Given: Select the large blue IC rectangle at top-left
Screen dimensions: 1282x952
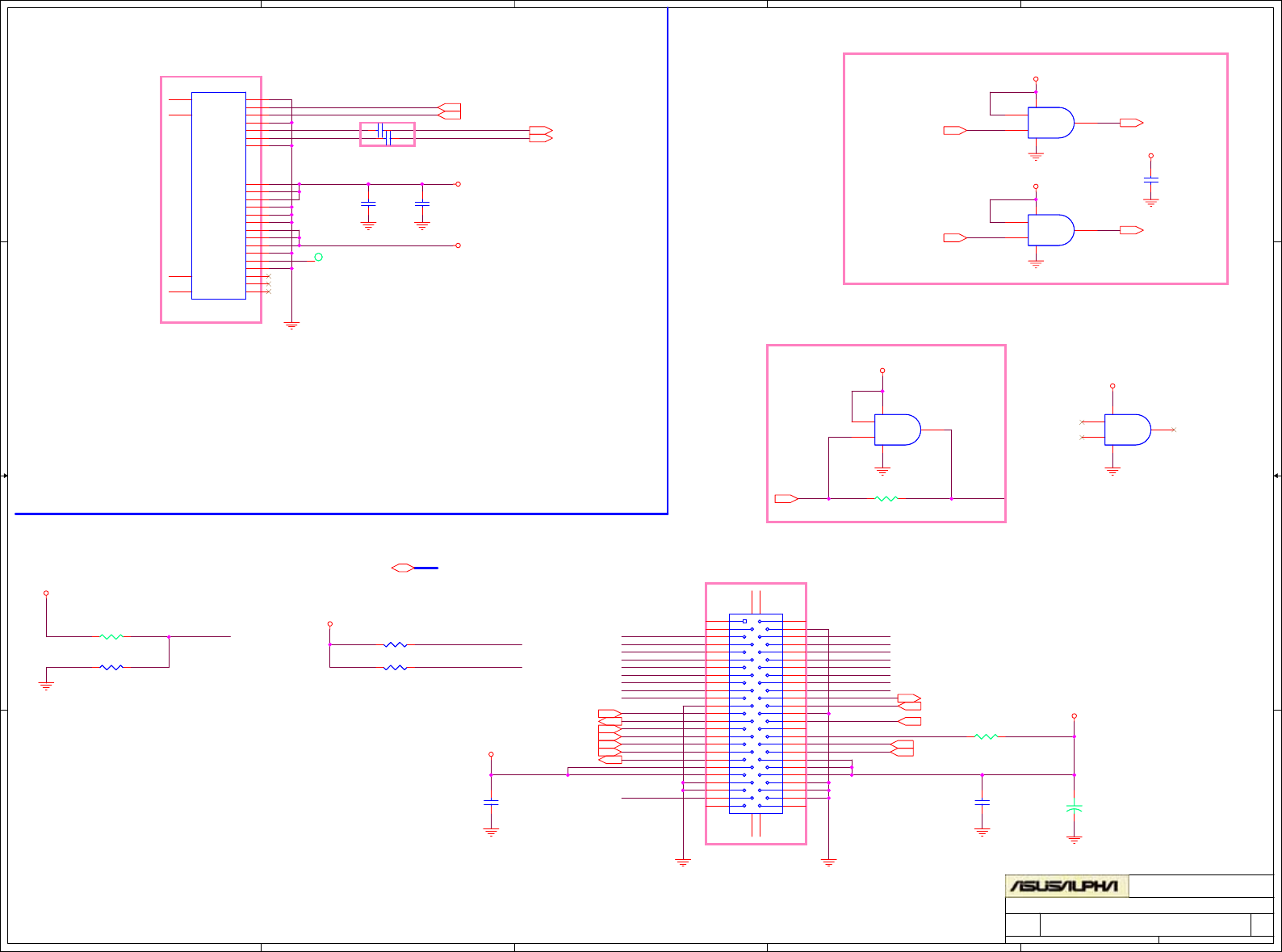Looking at the screenshot, I should (x=219, y=195).
